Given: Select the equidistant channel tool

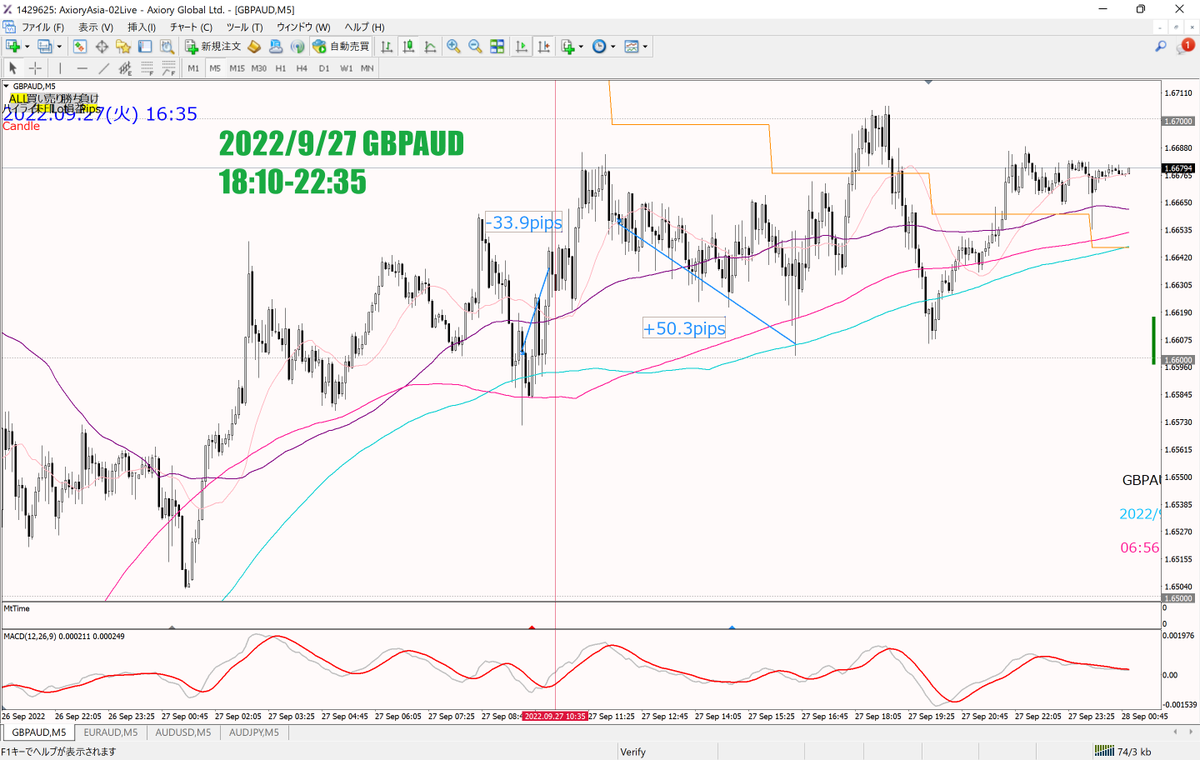Looking at the screenshot, I should point(125,68).
